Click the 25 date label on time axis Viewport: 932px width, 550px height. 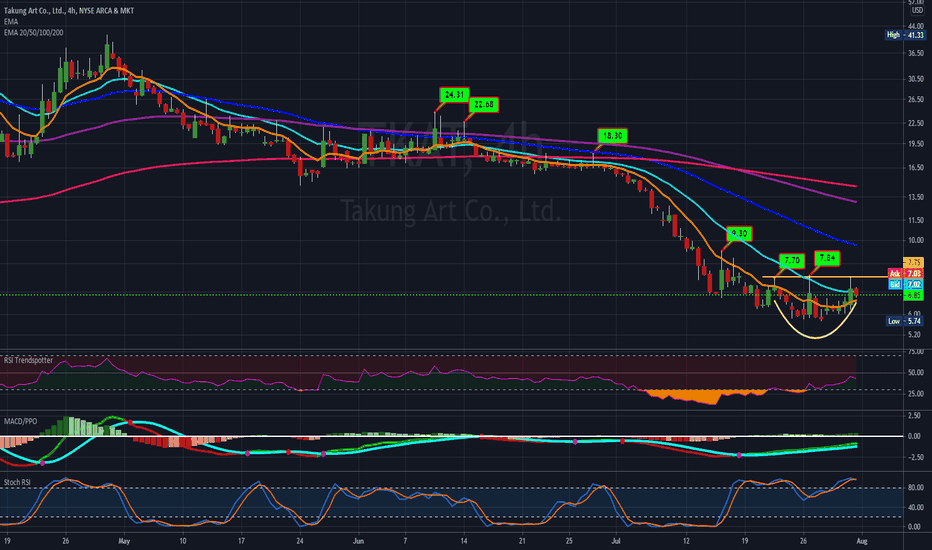click(x=569, y=541)
